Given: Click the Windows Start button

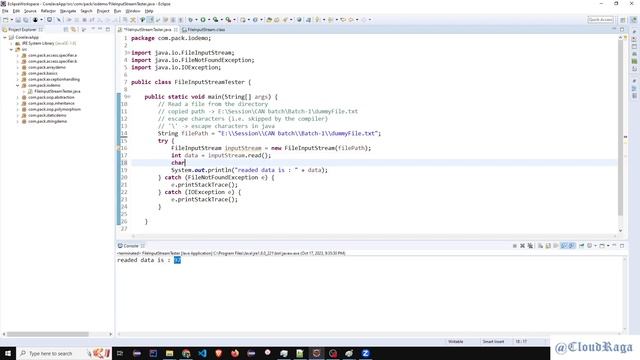Looking at the screenshot, I should pyautogui.click(x=8, y=353).
